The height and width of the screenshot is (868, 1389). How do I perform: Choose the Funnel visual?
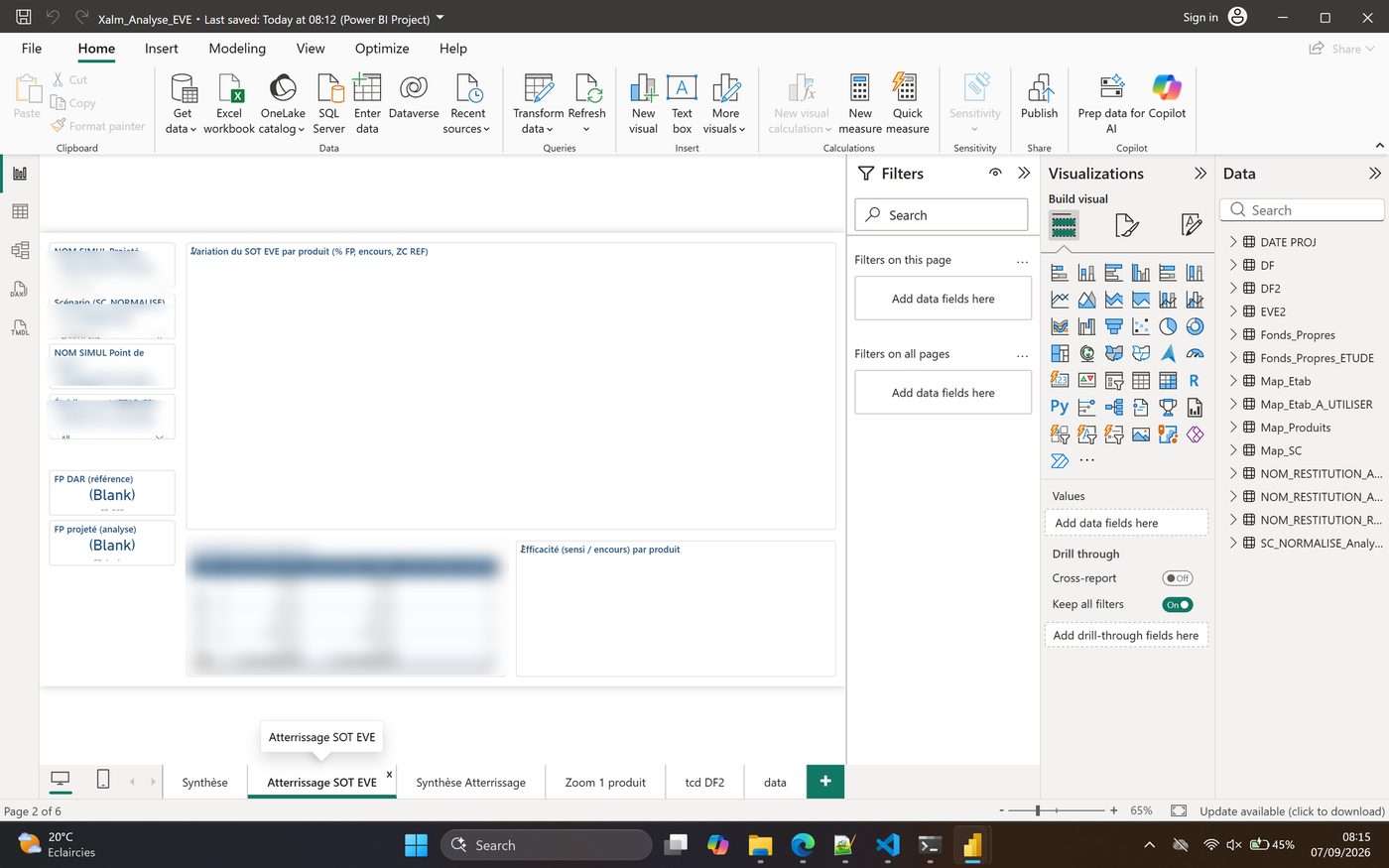pyautogui.click(x=1114, y=326)
